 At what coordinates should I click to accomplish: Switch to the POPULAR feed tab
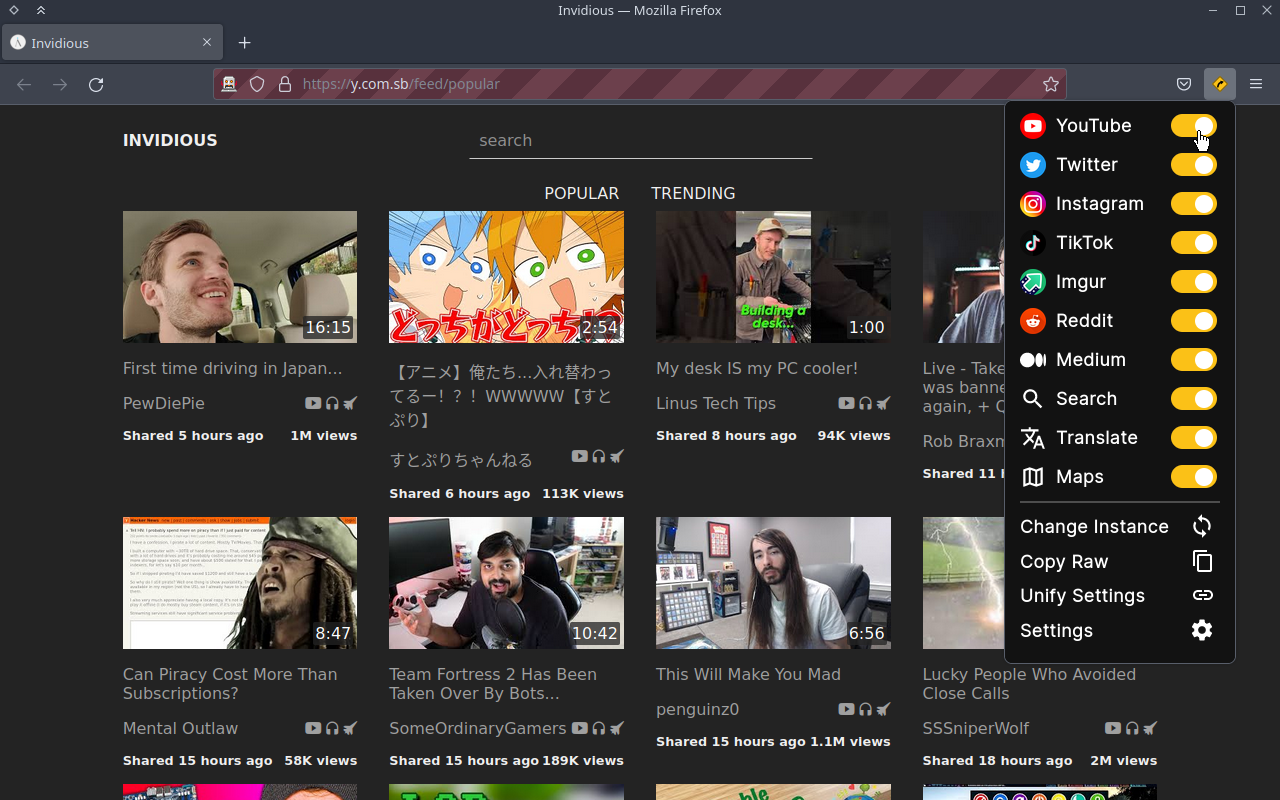click(582, 193)
